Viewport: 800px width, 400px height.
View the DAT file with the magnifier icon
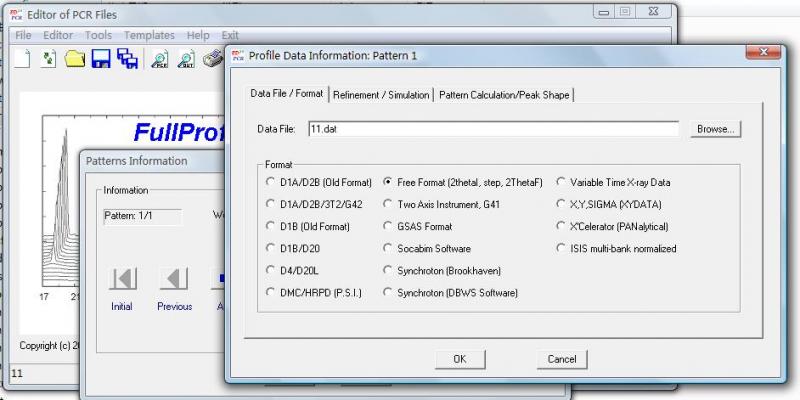click(186, 59)
